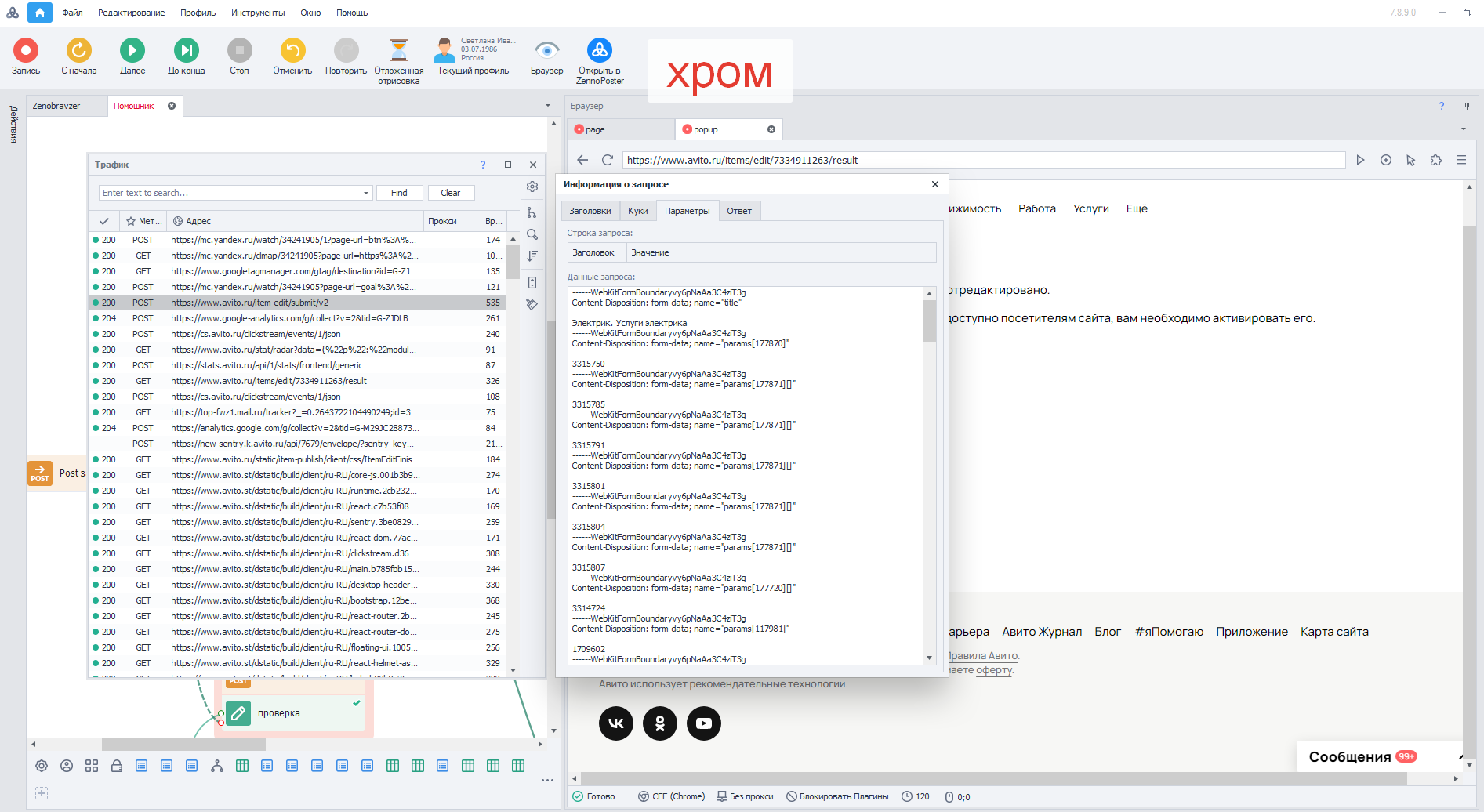The height and width of the screenshot is (812, 1484).
Task: Select the stats.avito.ru frontend/generic row
Action: (298, 365)
